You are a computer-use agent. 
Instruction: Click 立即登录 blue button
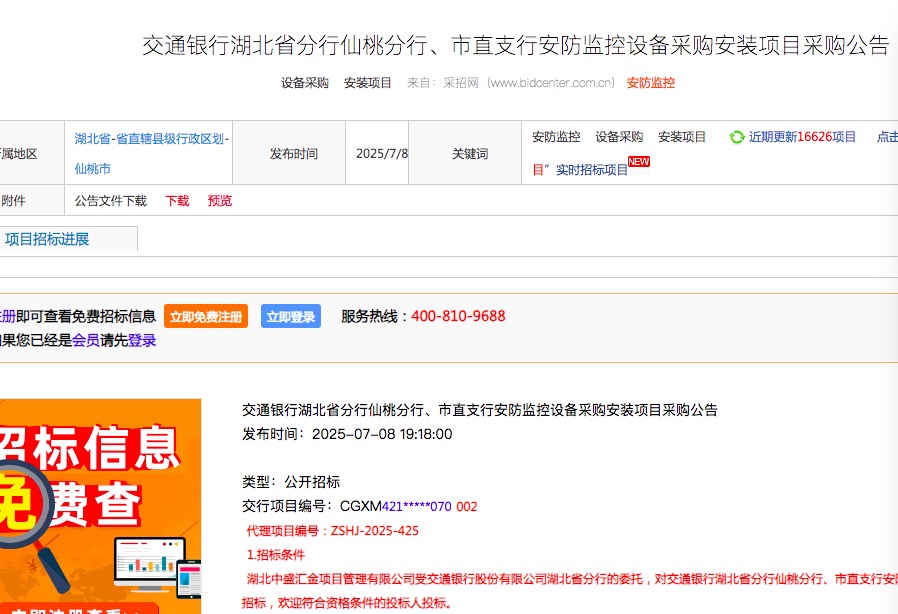pos(290,316)
